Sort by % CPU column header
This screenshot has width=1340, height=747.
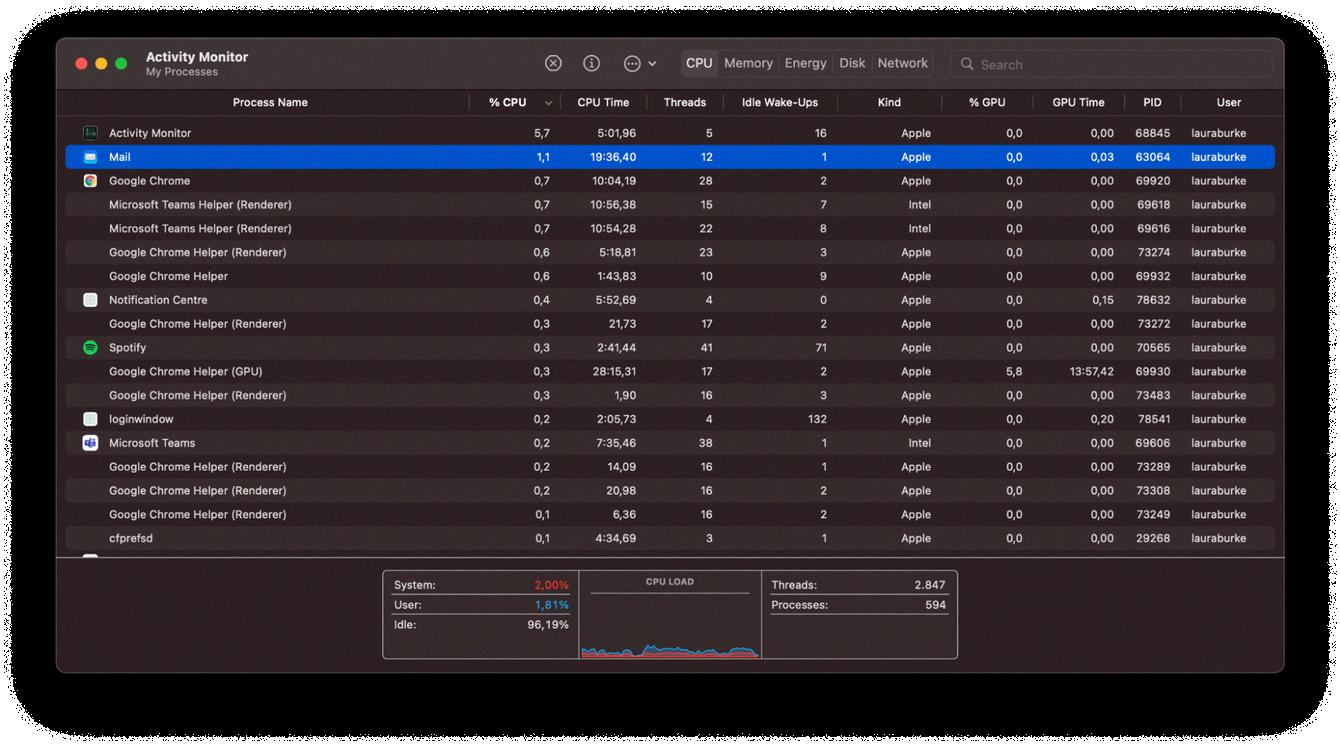(507, 102)
